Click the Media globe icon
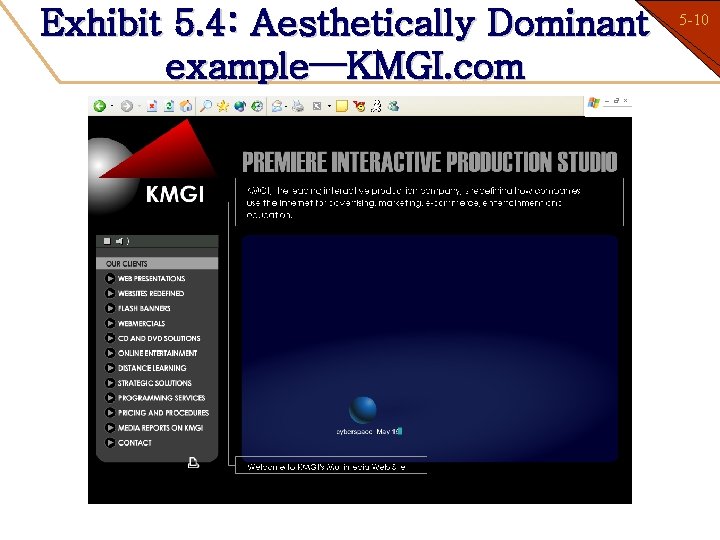Viewport: 720px width, 540px height. [x=240, y=106]
